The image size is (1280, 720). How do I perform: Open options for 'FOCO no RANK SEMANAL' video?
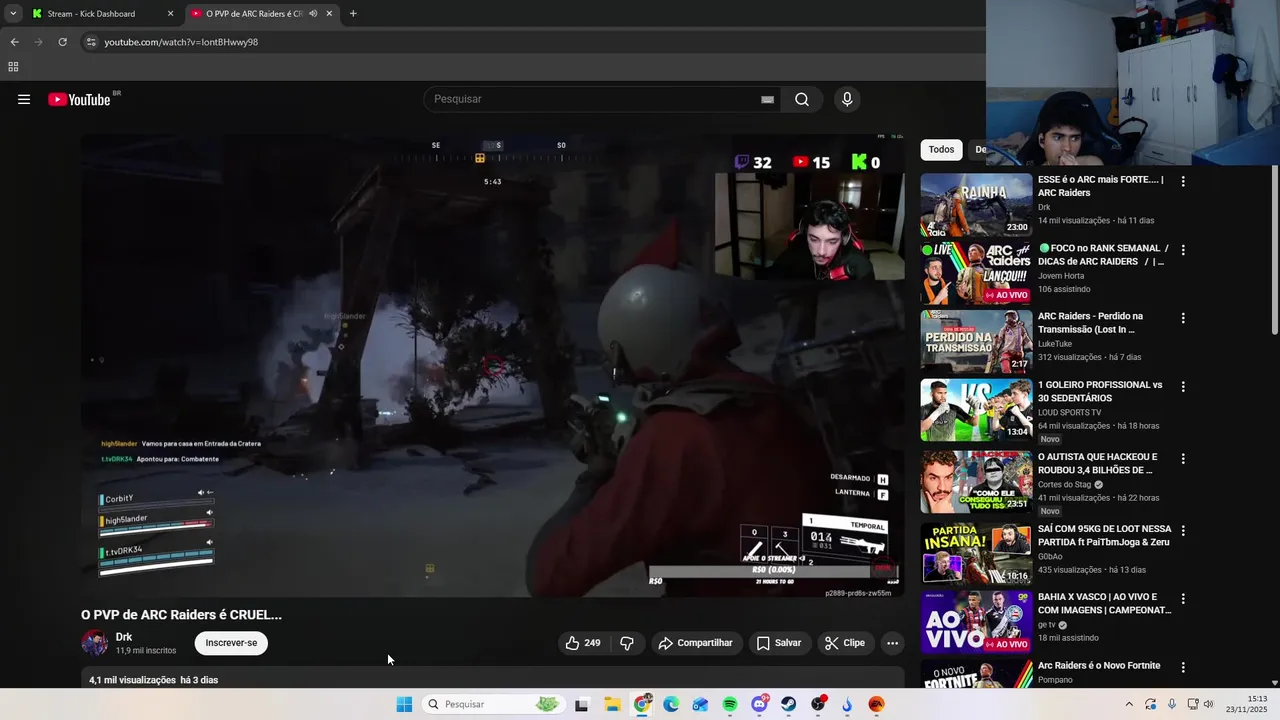coord(1183,250)
